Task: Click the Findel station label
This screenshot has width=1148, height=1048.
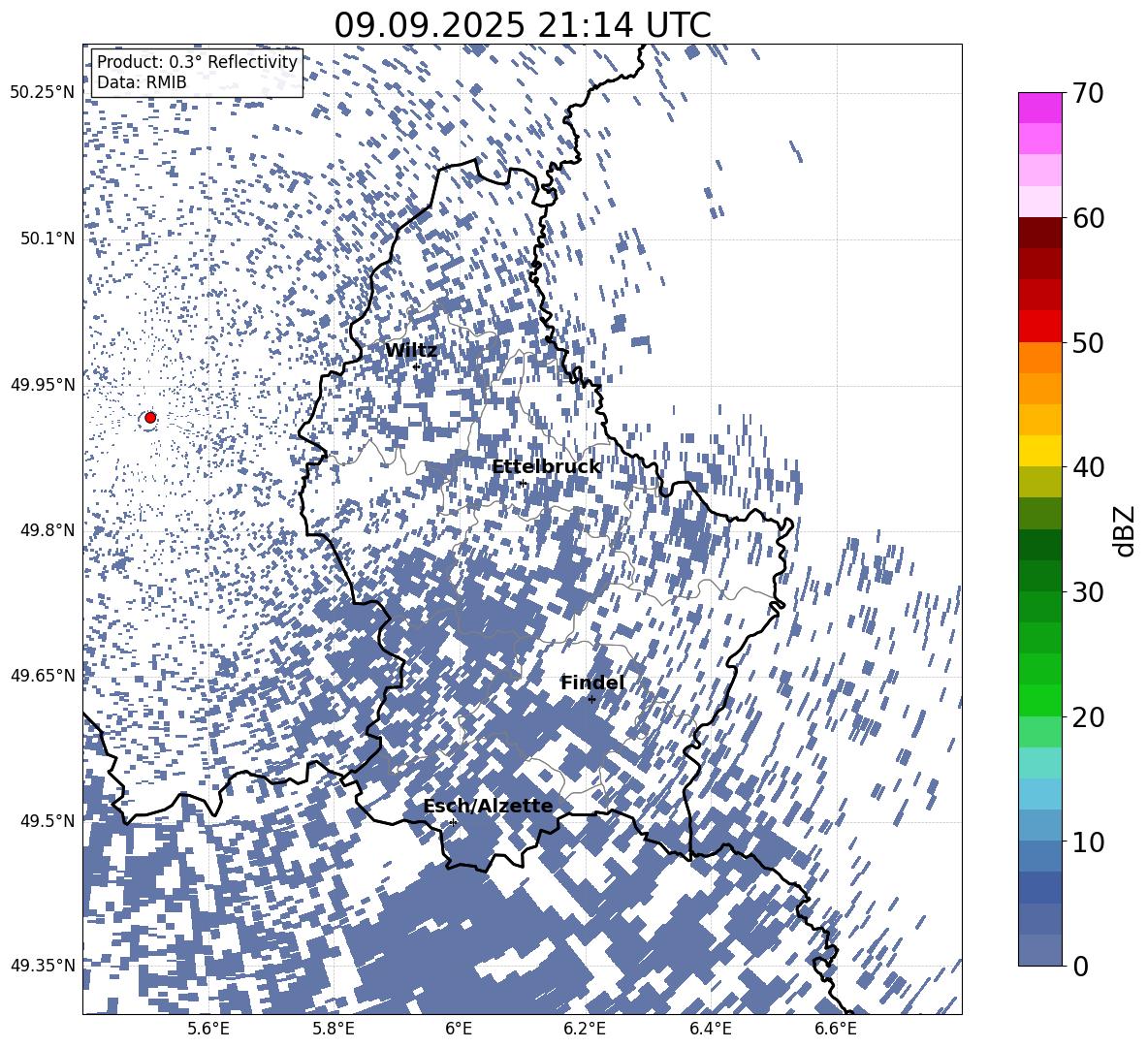Action: coord(592,683)
